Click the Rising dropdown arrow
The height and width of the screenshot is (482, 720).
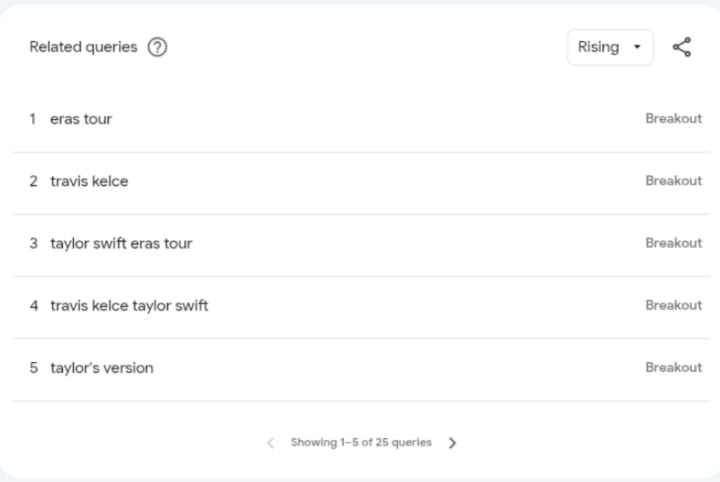(637, 47)
